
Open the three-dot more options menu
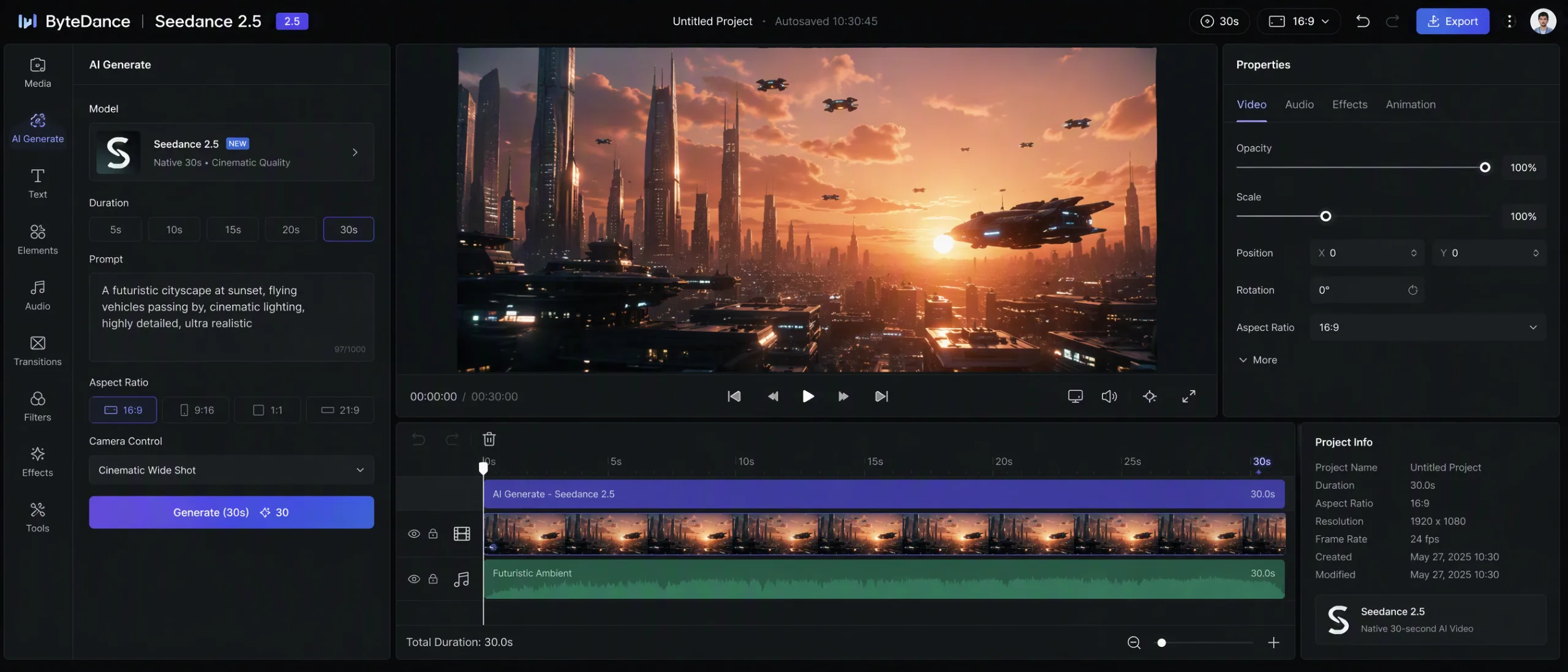coord(1509,21)
